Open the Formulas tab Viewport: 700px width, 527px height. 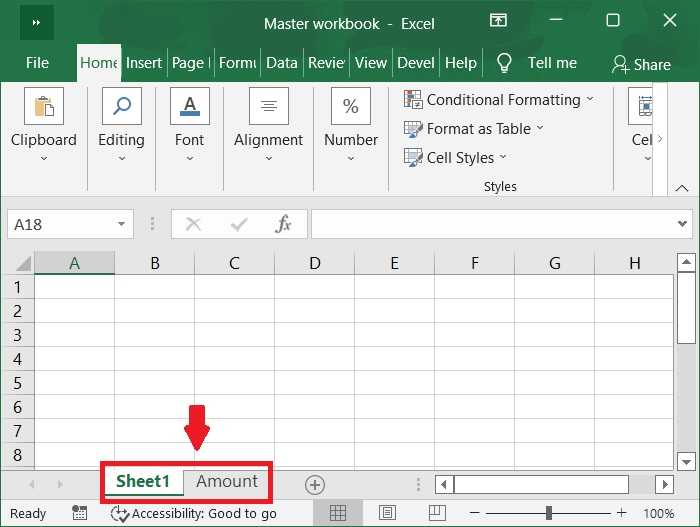238,63
